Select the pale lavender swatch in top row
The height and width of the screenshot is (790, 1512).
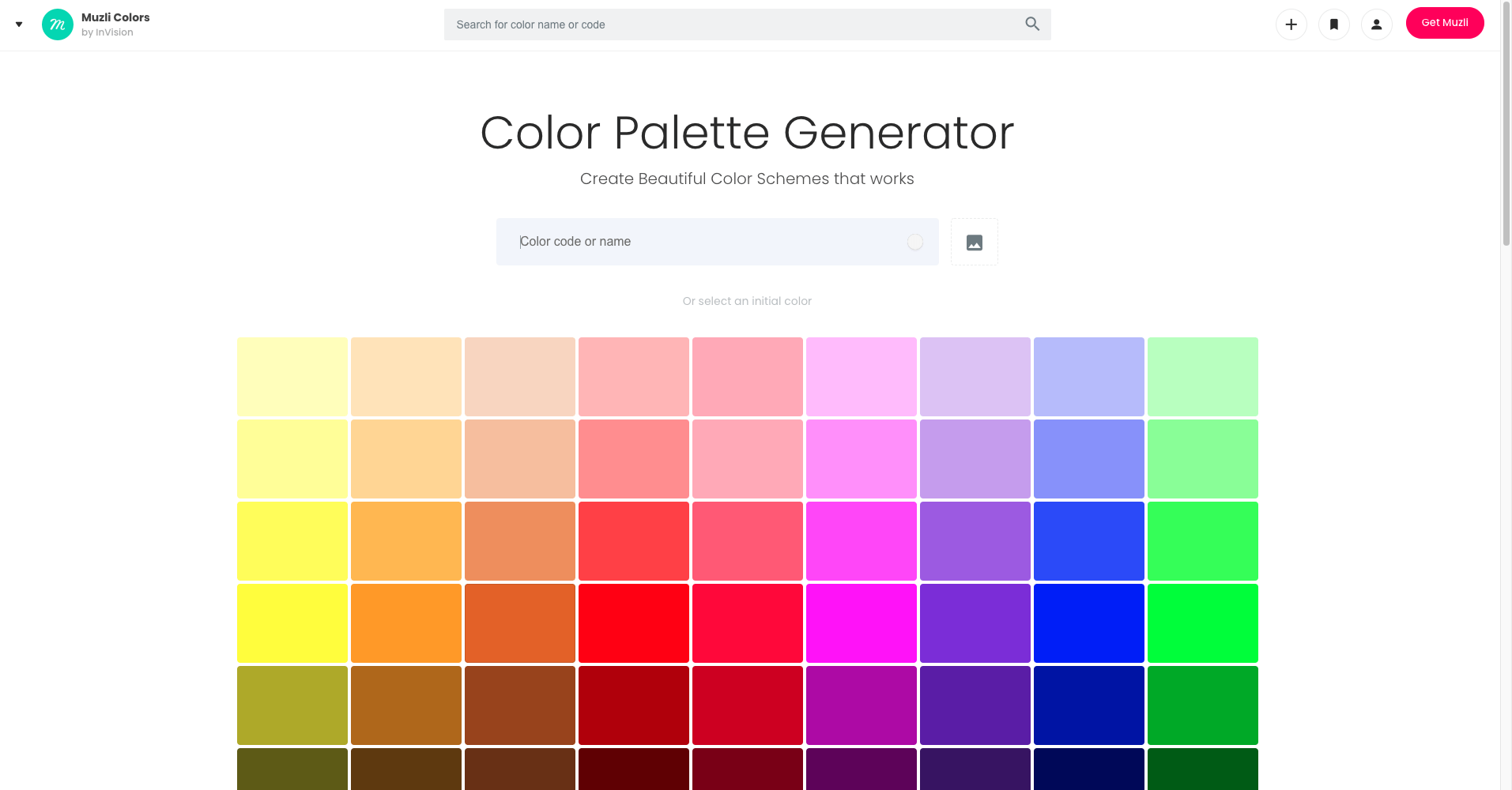[975, 377]
